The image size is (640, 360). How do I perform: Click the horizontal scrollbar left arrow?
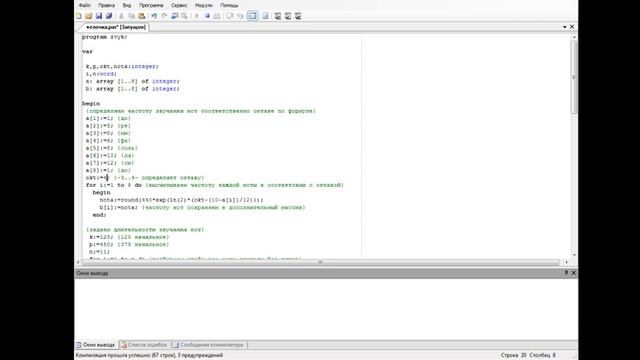click(78, 262)
